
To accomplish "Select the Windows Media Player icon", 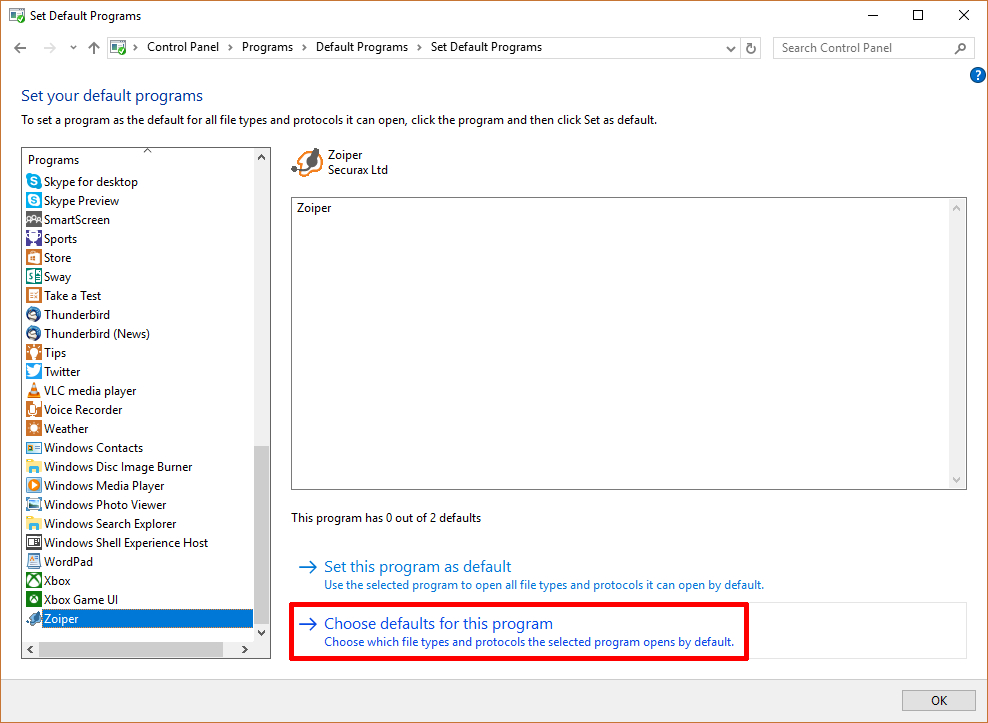I will click(34, 486).
